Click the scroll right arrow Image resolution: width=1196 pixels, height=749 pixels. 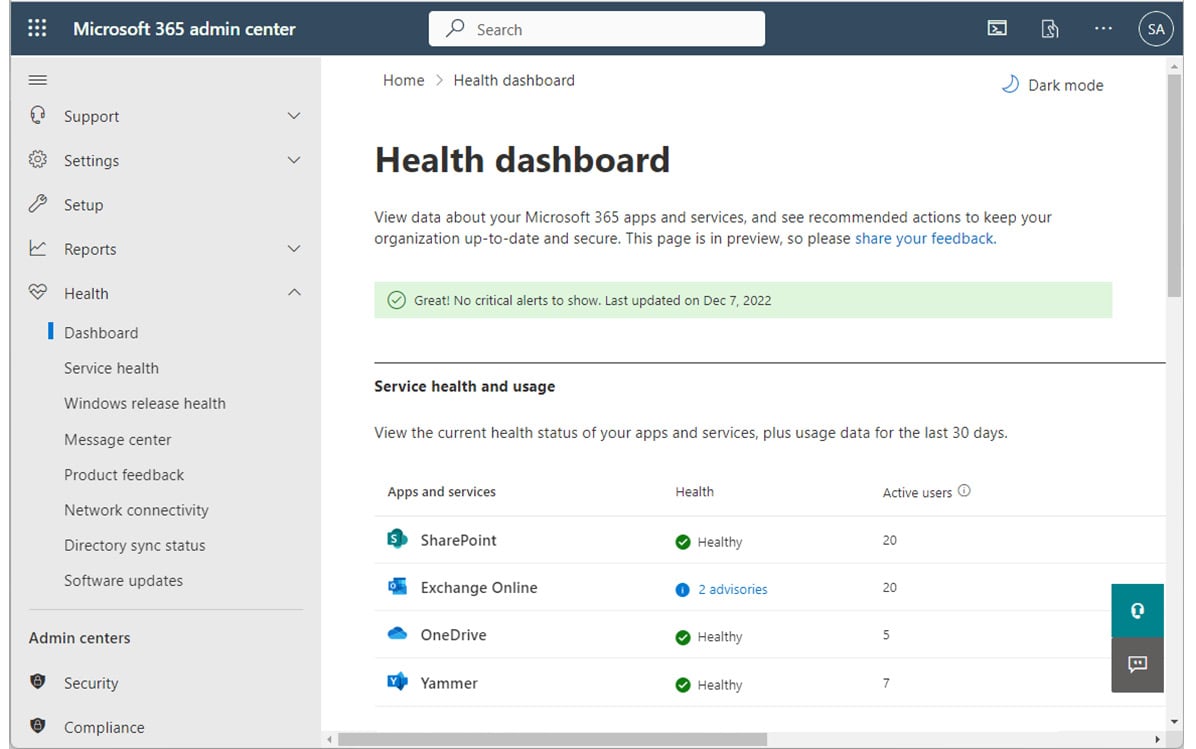(1157, 739)
